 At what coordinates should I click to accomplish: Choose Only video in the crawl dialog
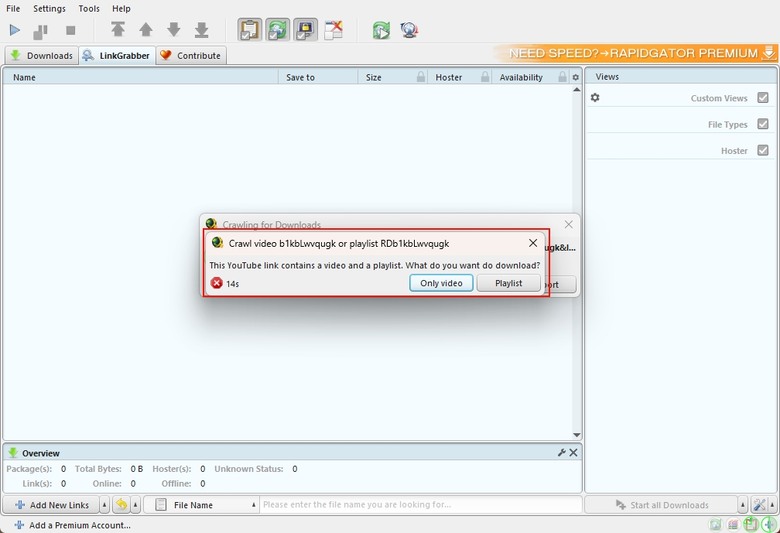[x=441, y=283]
